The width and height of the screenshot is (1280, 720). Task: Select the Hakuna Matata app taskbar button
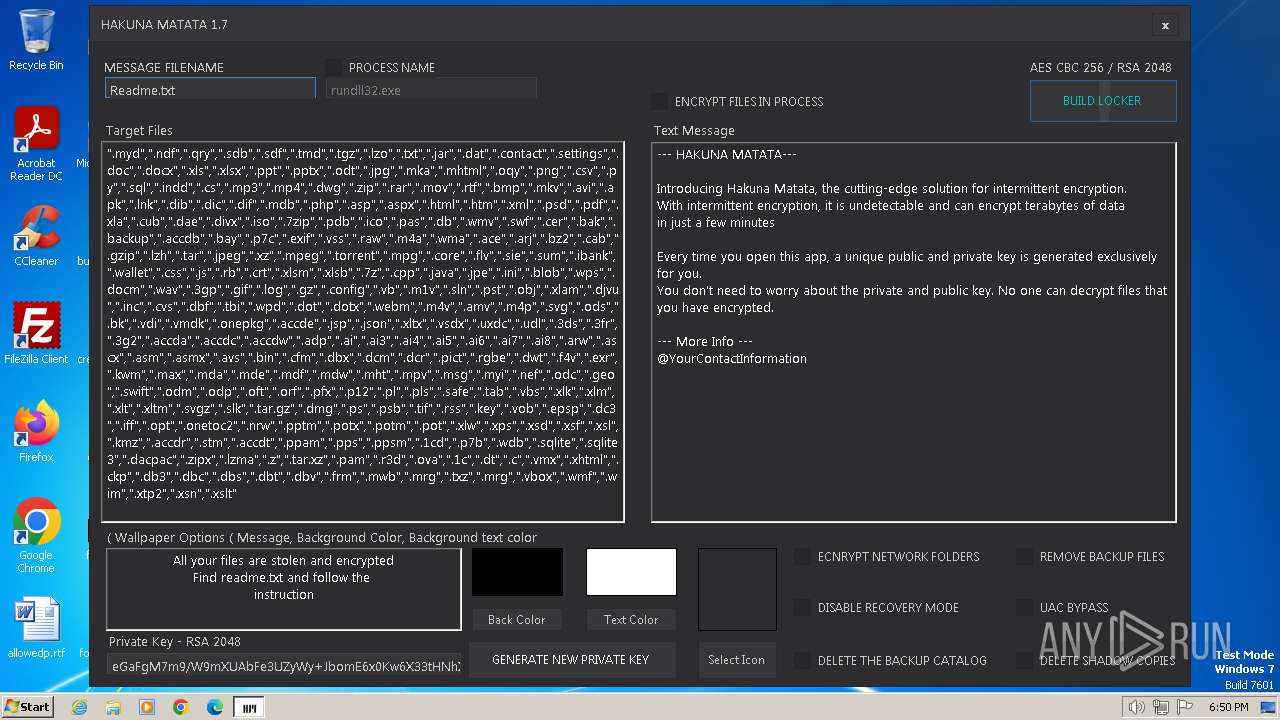[249, 707]
